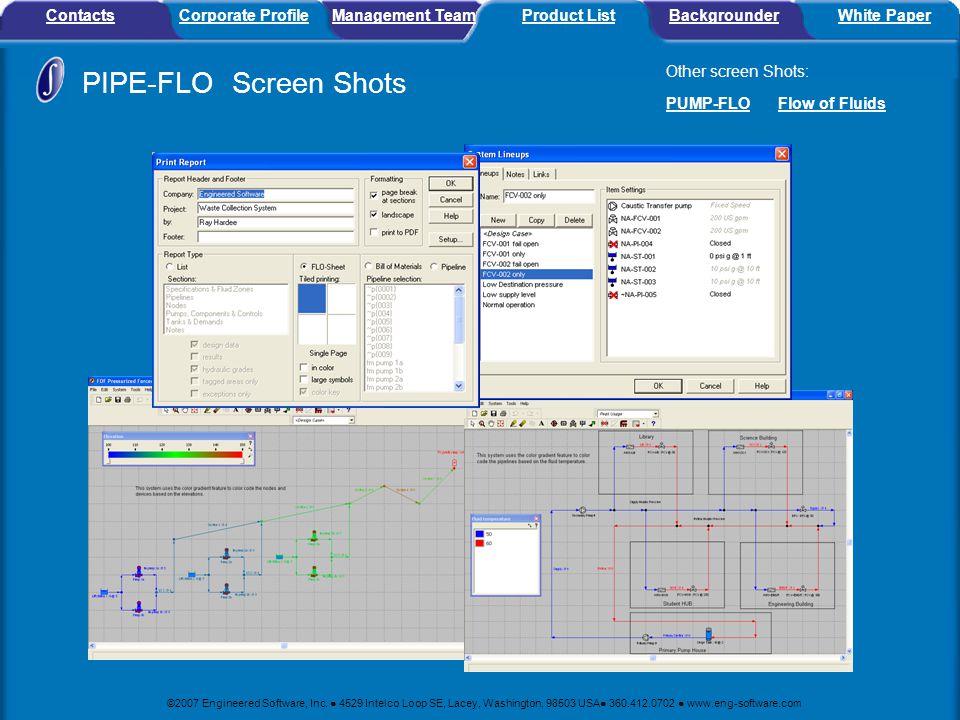Screen dimensions: 960x720
Task: Open System menu in FDF Pressurized window
Action: (x=119, y=389)
